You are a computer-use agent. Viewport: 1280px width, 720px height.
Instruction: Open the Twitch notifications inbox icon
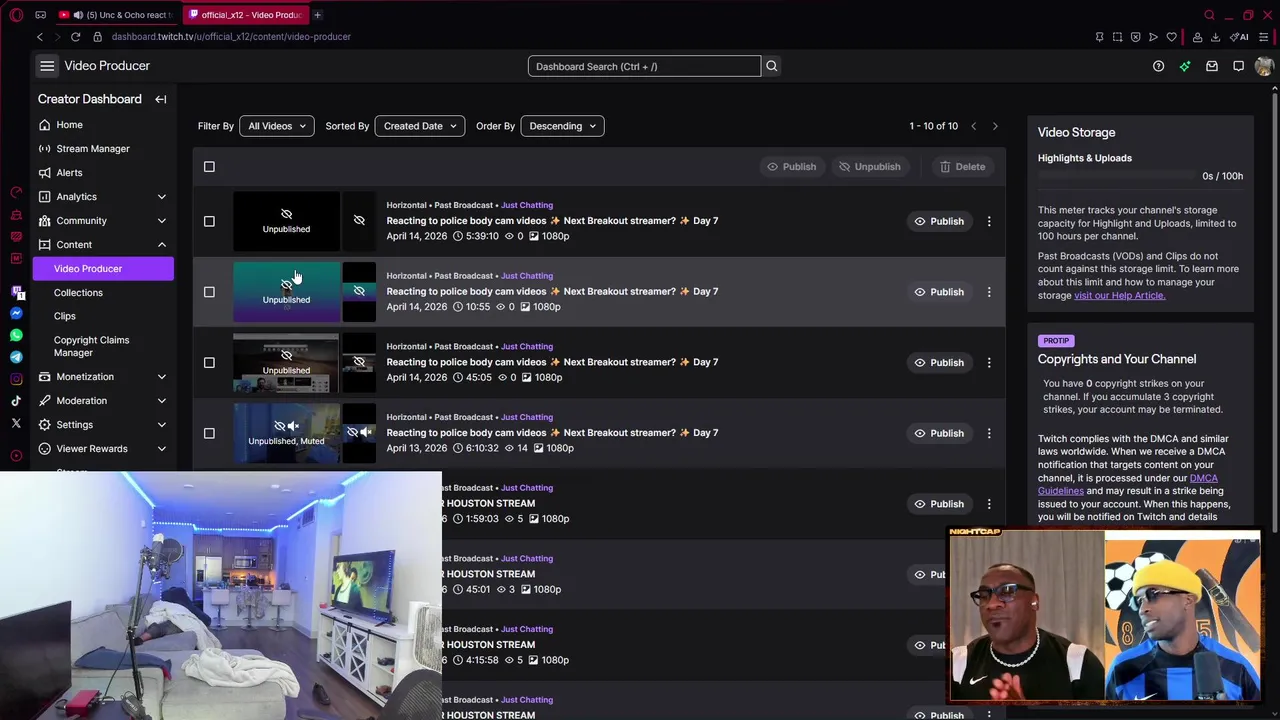click(x=1212, y=66)
